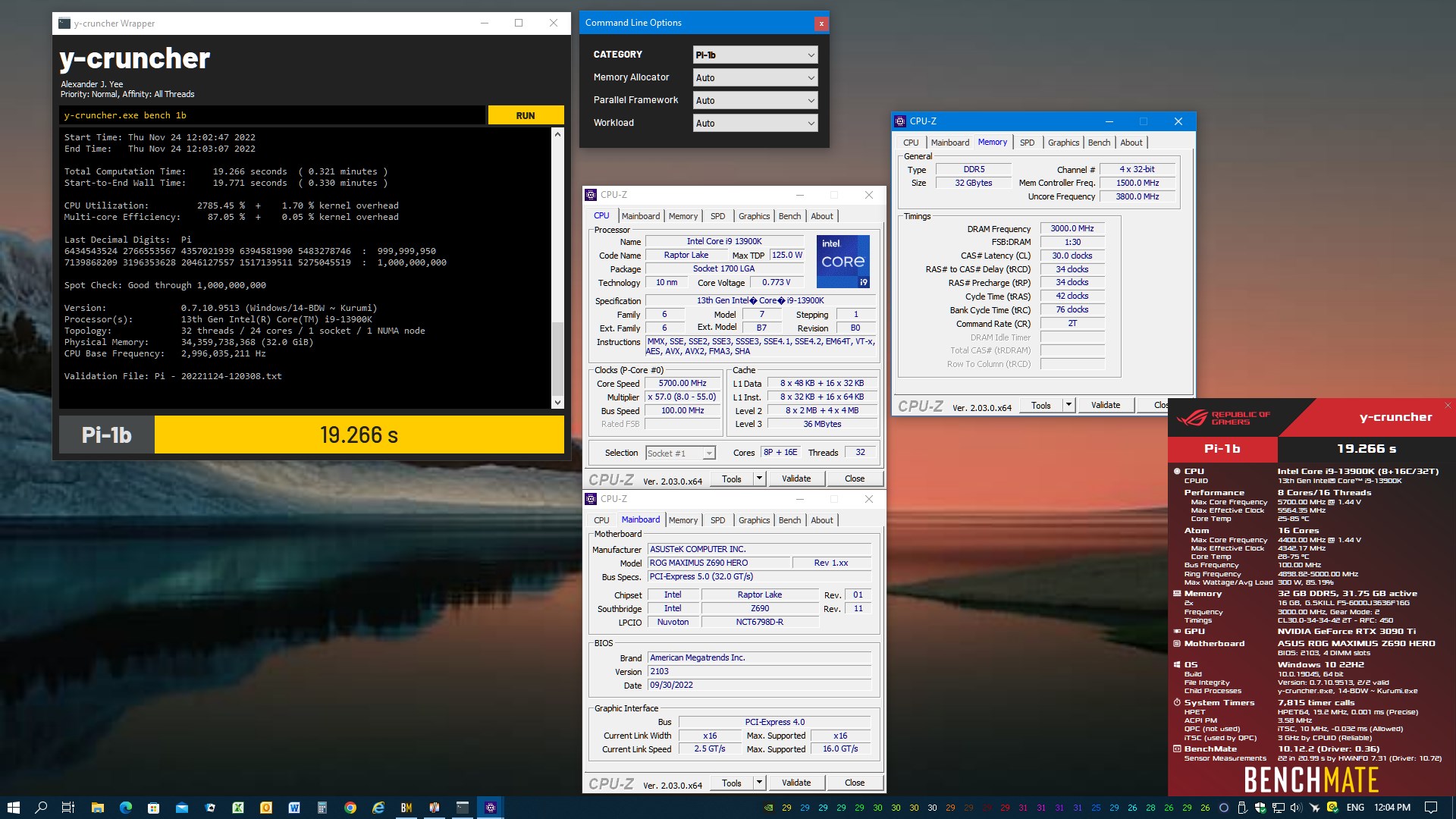Click the Pi-1b 19.266 s result bar

312,435
